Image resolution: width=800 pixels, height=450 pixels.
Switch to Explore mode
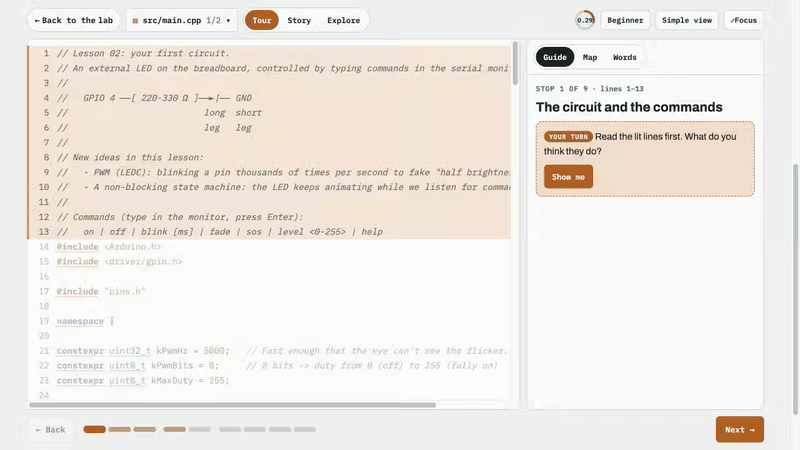(343, 20)
